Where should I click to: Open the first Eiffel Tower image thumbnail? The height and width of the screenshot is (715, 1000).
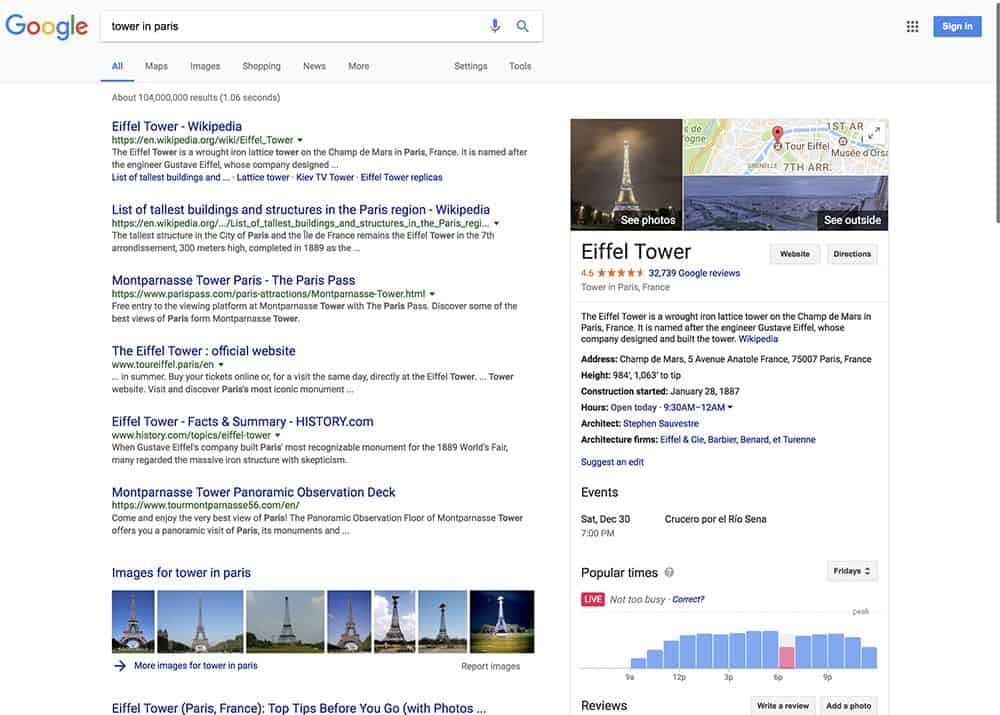pos(133,621)
